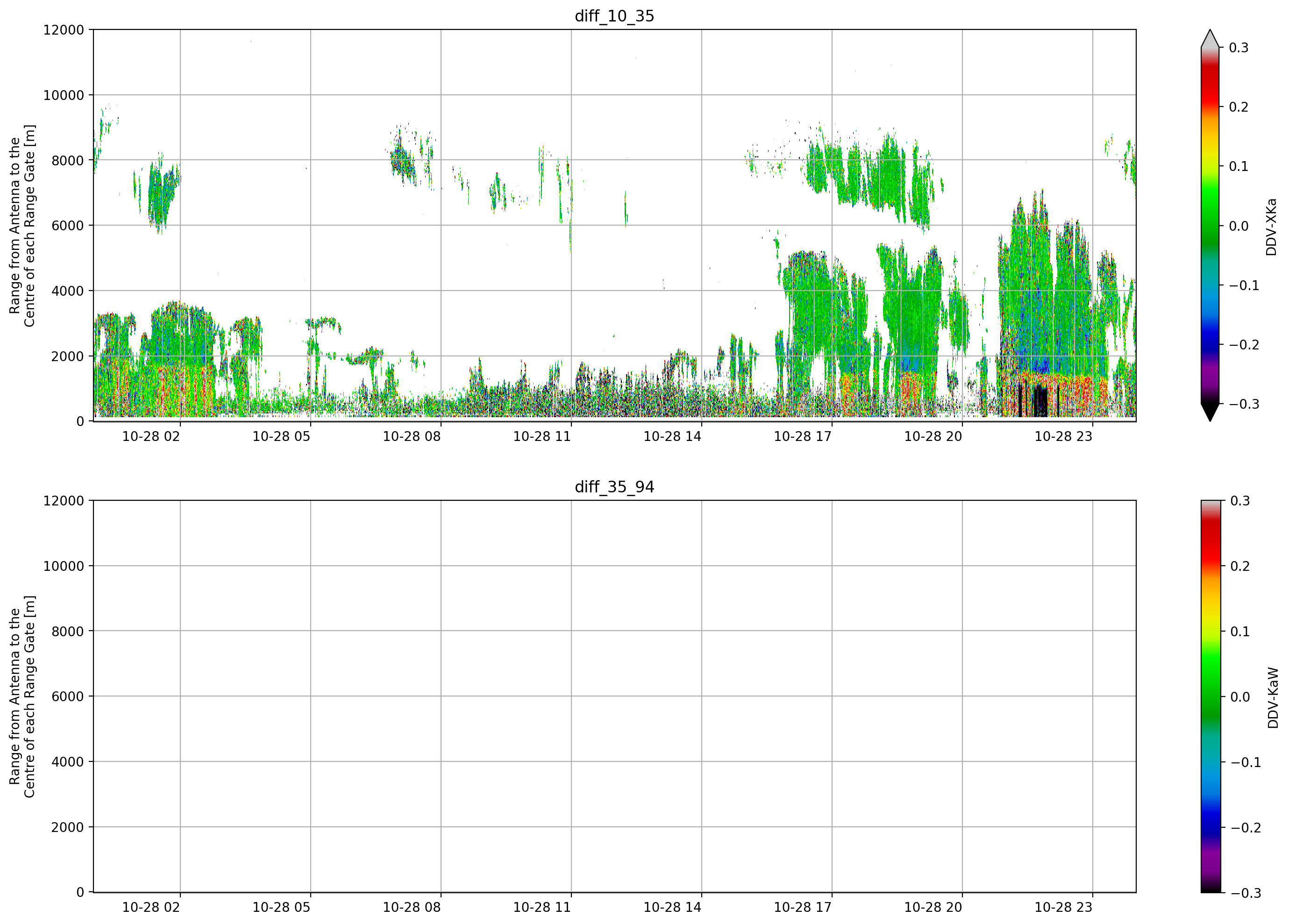The width and height of the screenshot is (1289, 924).
Task: Click the DDV-KaW colorbar gradient
Action: coord(1210,697)
